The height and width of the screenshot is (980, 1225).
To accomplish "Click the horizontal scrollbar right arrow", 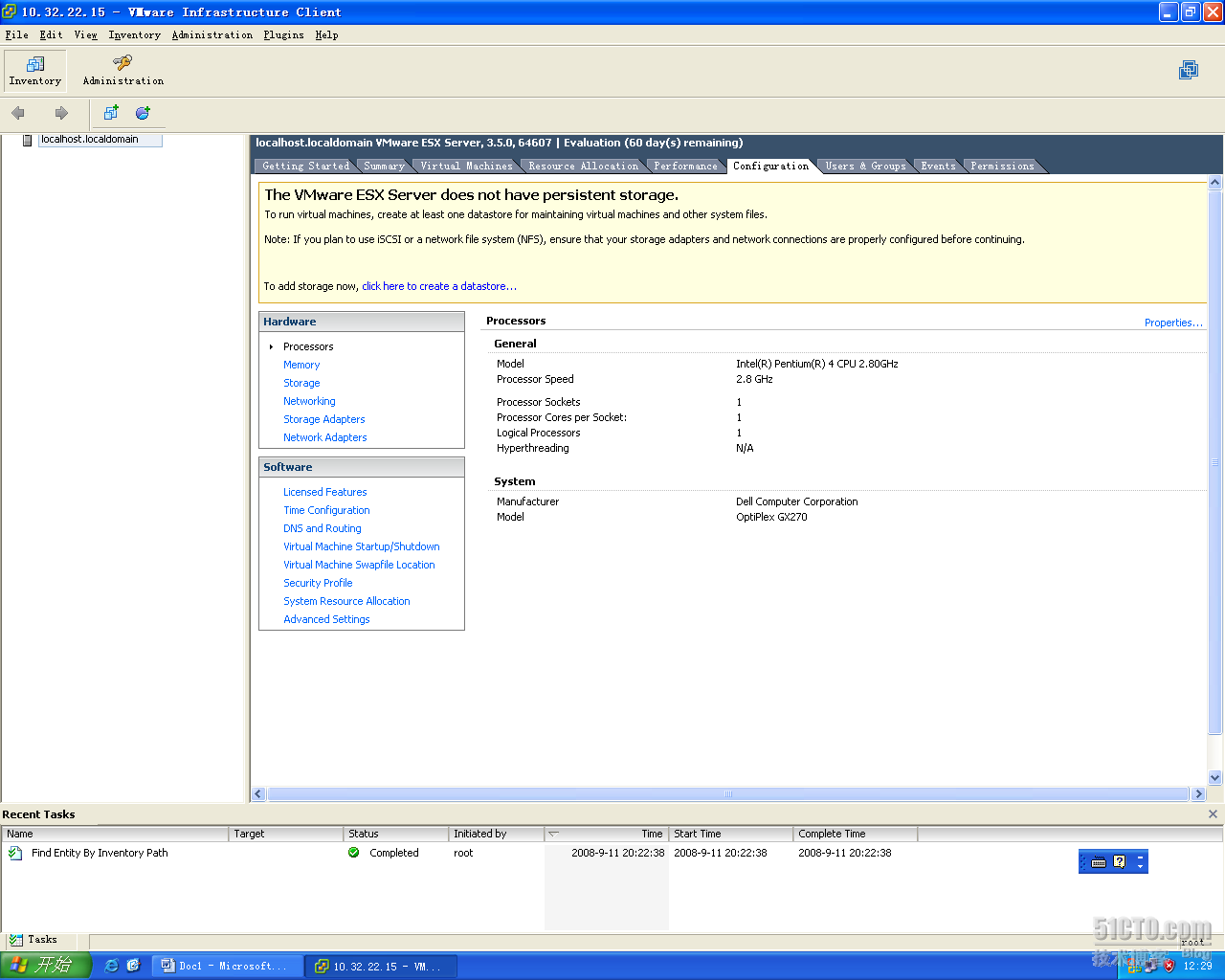I will coord(1198,794).
